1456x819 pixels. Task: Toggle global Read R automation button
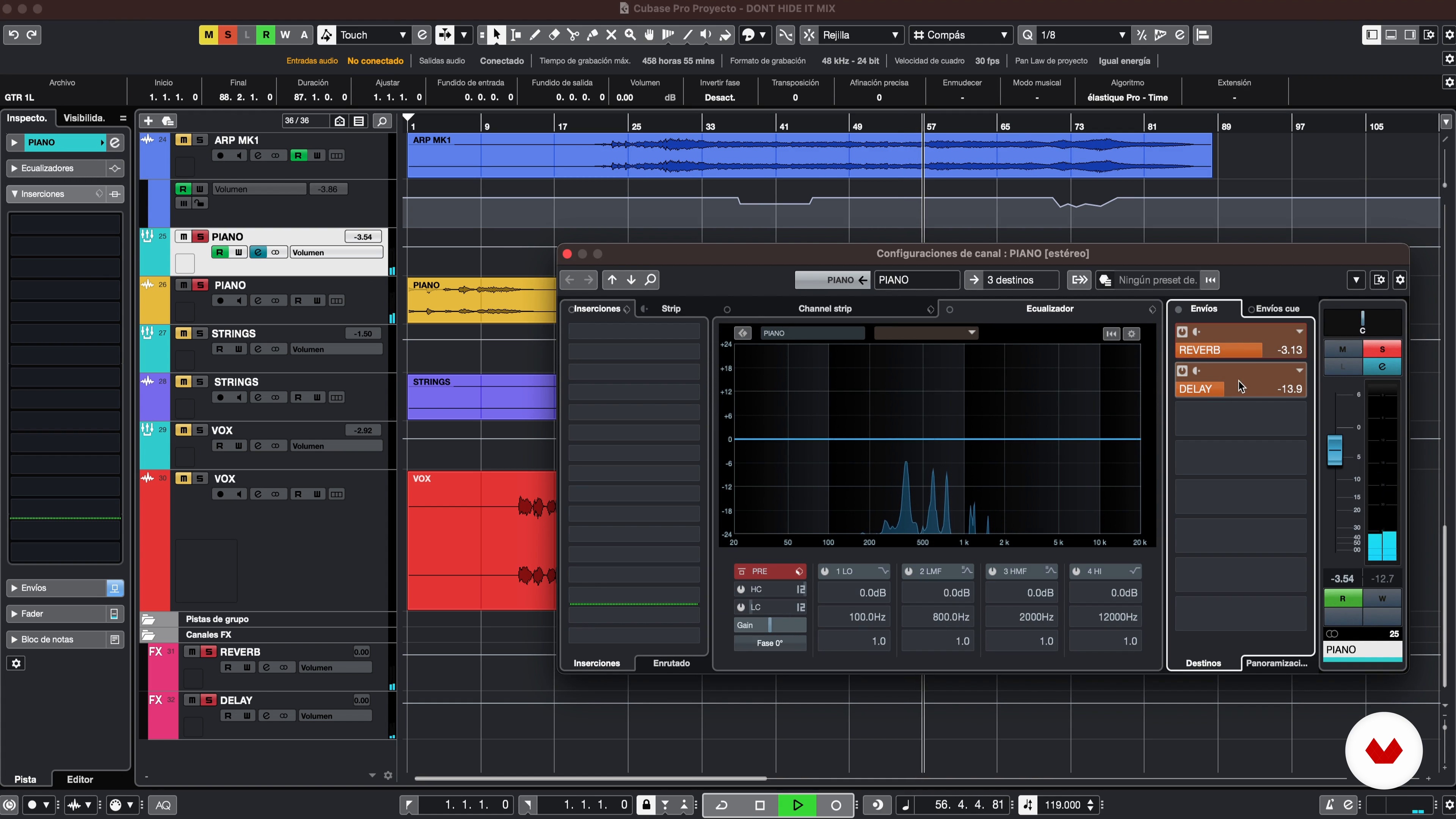[266, 35]
